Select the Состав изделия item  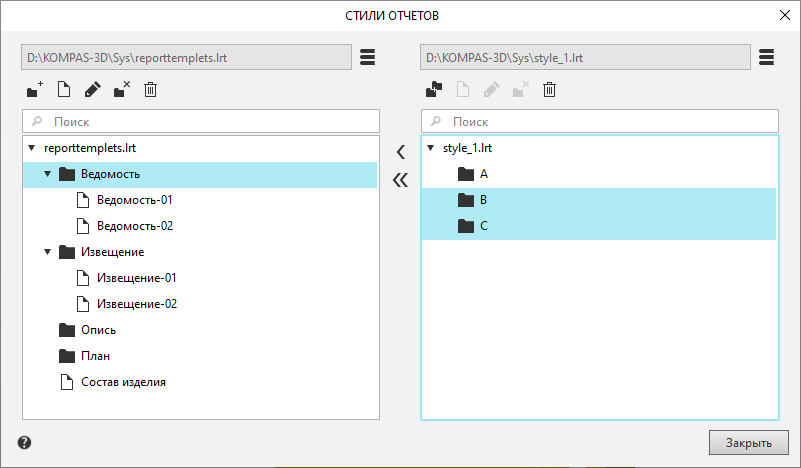(x=122, y=382)
